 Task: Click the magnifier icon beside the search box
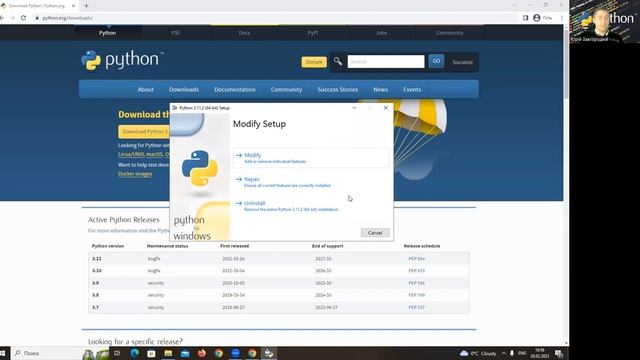click(x=338, y=61)
